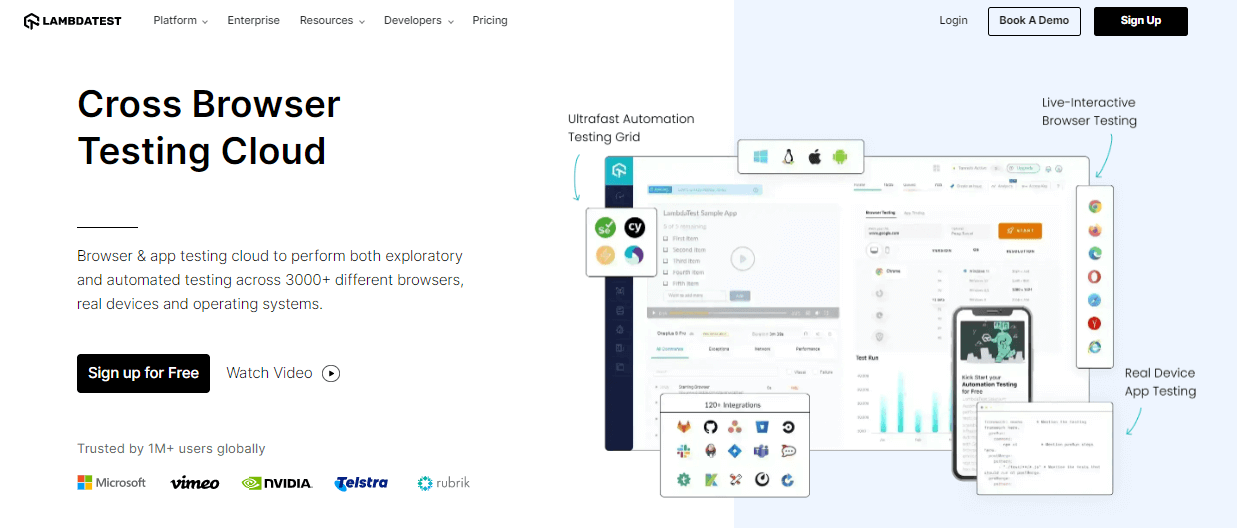
Task: Click the Katalon 'K' integration icon
Action: pos(710,479)
